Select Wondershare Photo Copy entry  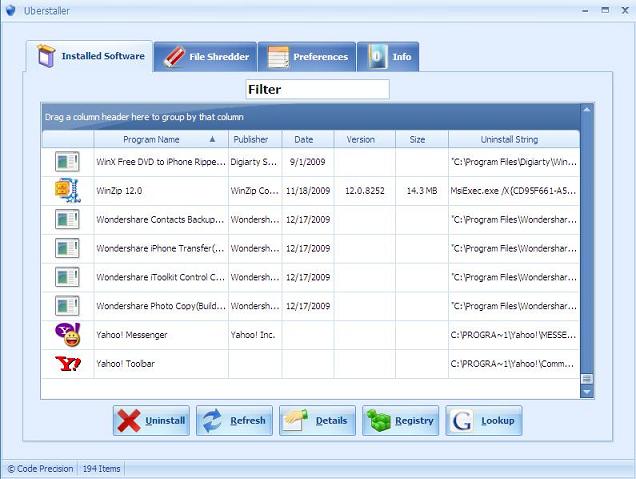click(x=161, y=306)
